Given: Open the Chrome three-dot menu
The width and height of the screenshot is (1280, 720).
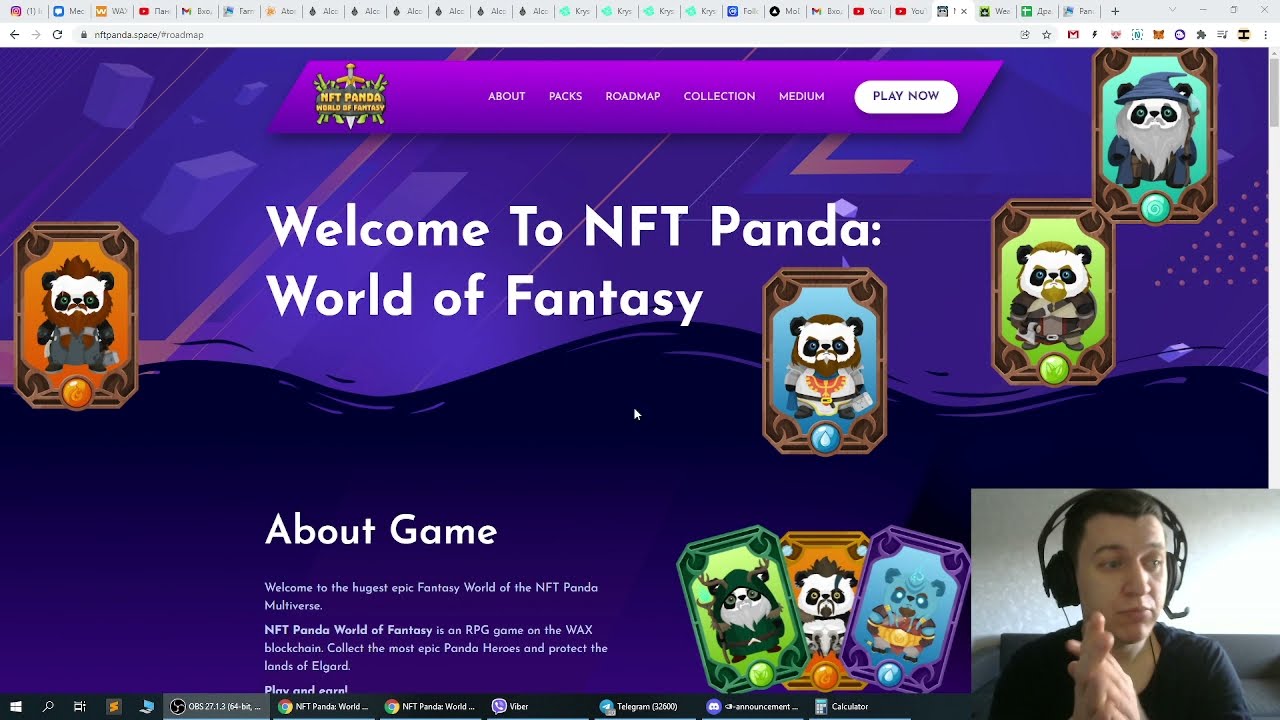Looking at the screenshot, I should tap(1267, 34).
